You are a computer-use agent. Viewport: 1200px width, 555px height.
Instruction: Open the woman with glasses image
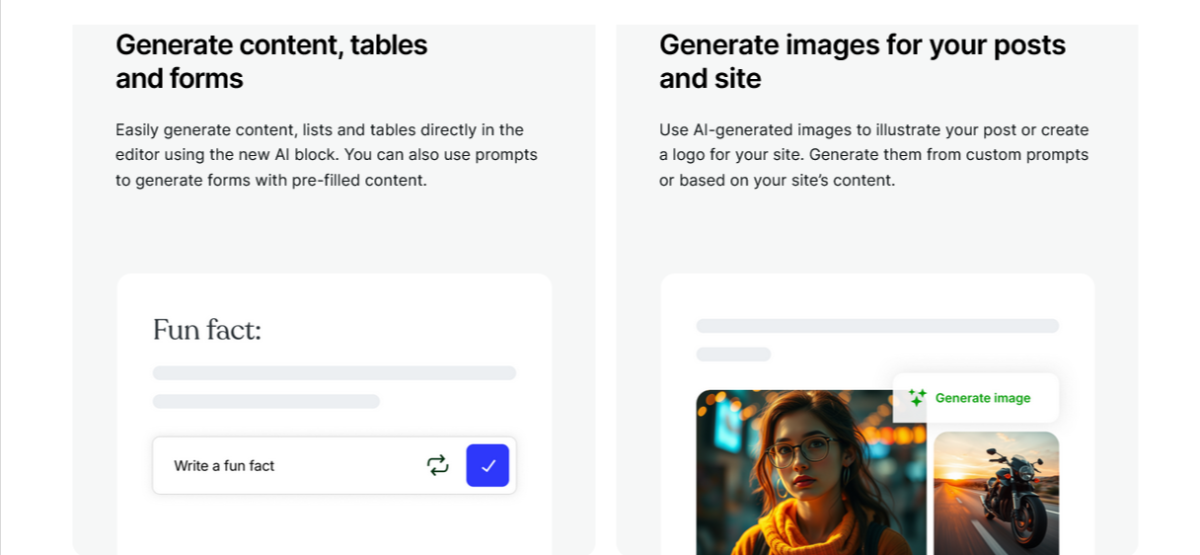pos(811,472)
